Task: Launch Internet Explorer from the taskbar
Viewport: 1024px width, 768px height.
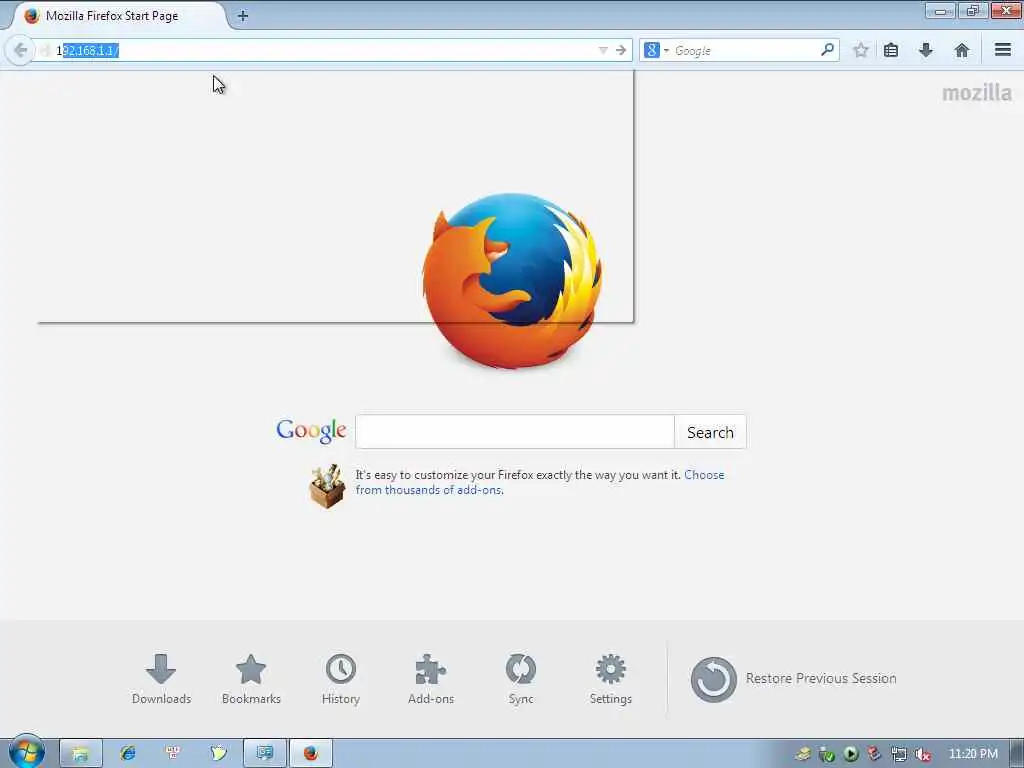Action: tap(127, 753)
